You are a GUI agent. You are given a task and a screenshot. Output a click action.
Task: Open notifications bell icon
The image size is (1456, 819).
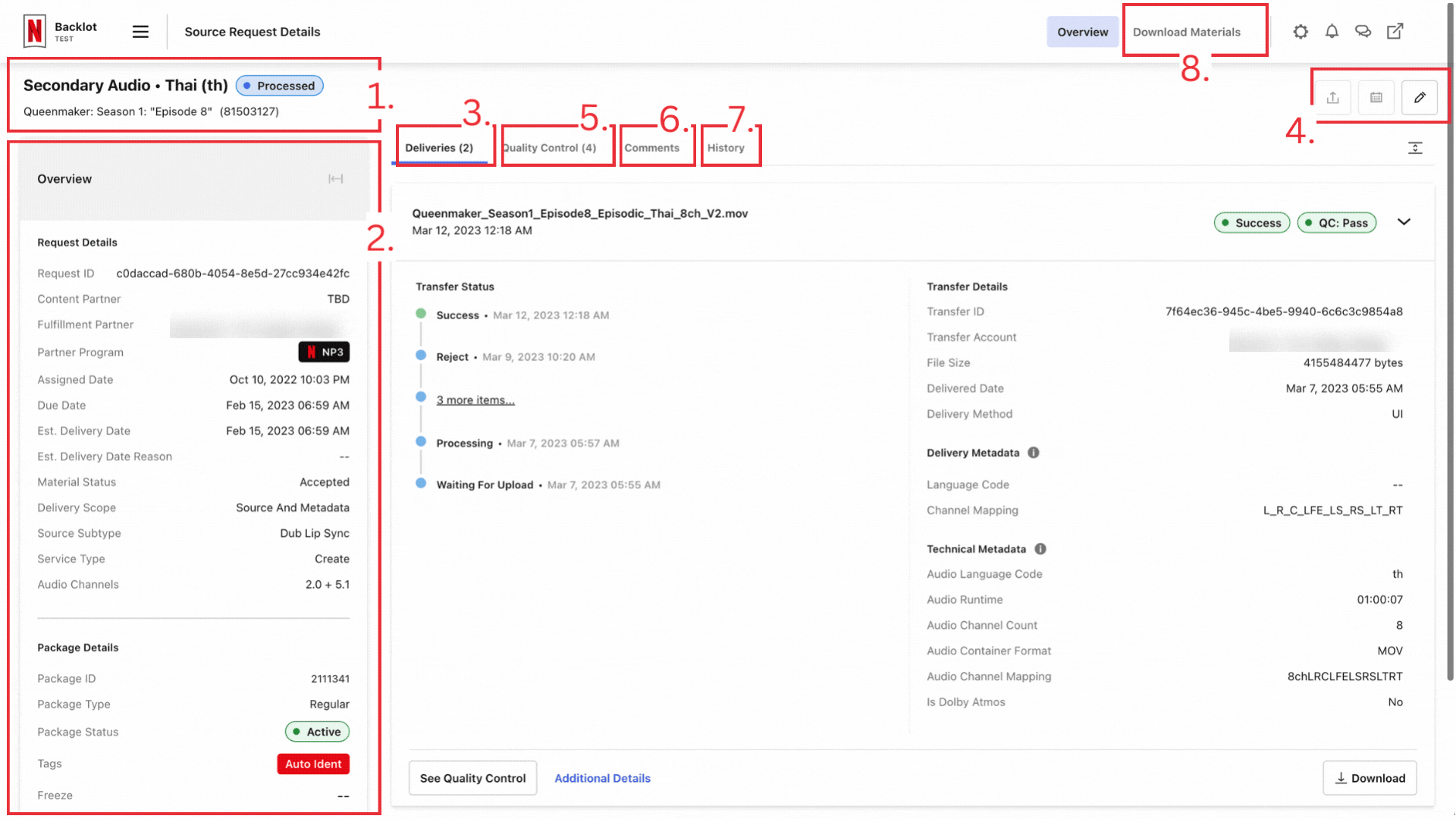click(1332, 32)
